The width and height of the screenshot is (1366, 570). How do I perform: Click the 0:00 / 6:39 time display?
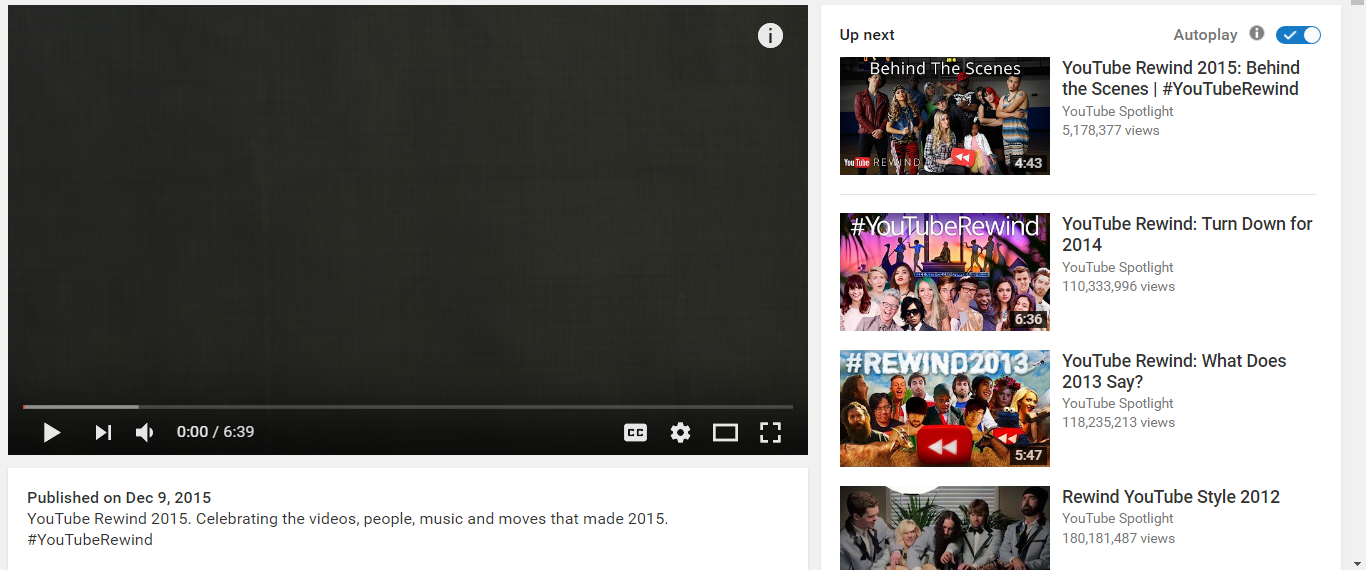pyautogui.click(x=216, y=432)
